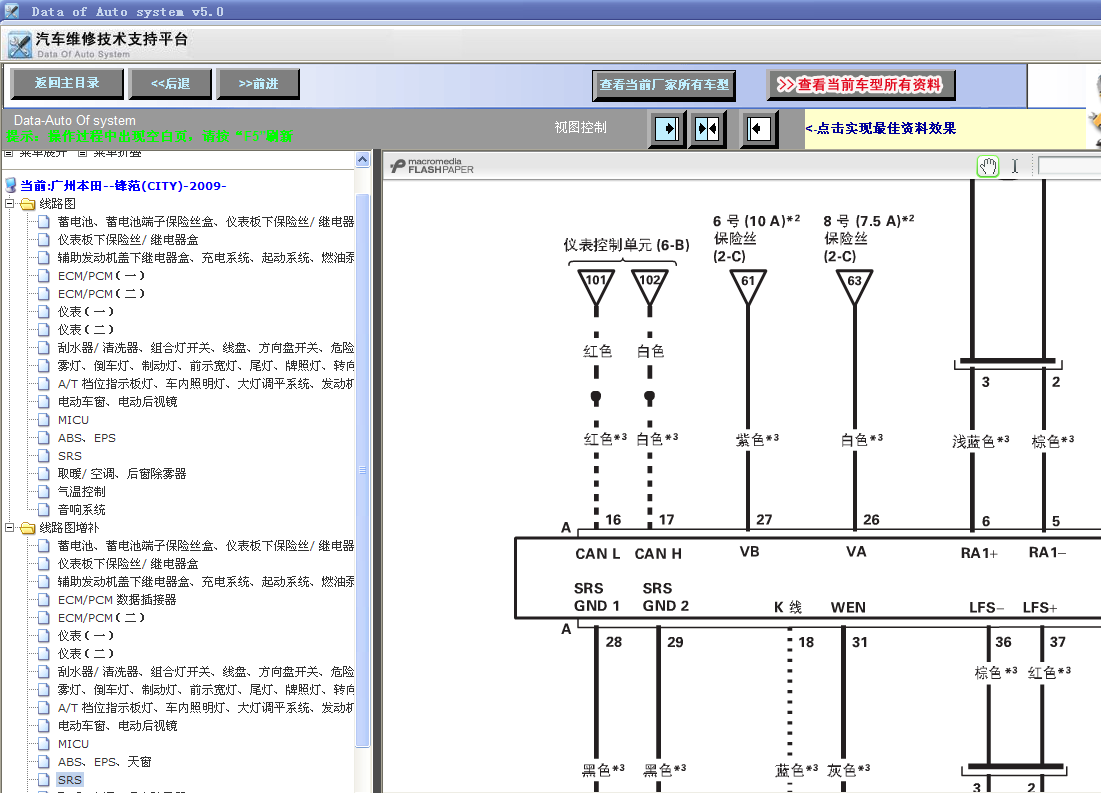Click the 6 号 (10 A) 保险丝 label
This screenshot has height=793, width=1101.
[756, 239]
